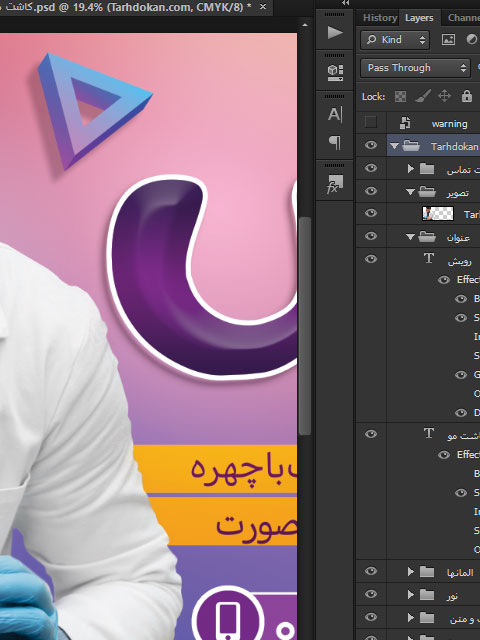480x640 pixels.
Task: Hide the تصویر group
Action: (371, 191)
